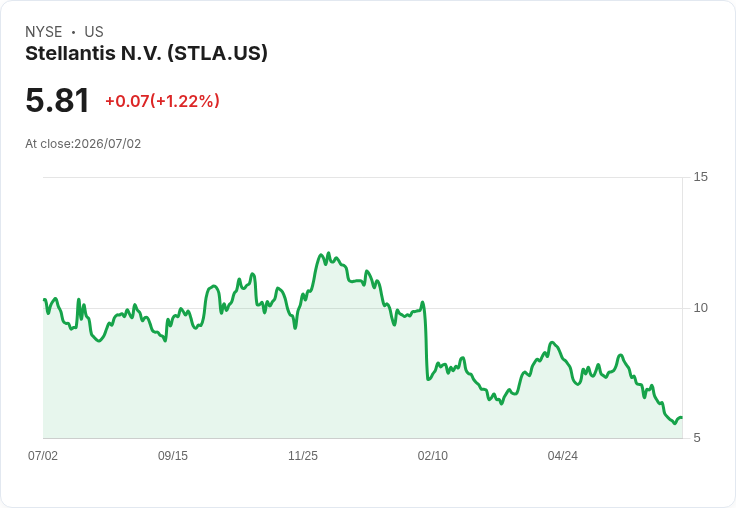Click the bottom of the sharp February drop
The width and height of the screenshot is (736, 508).
(428, 379)
